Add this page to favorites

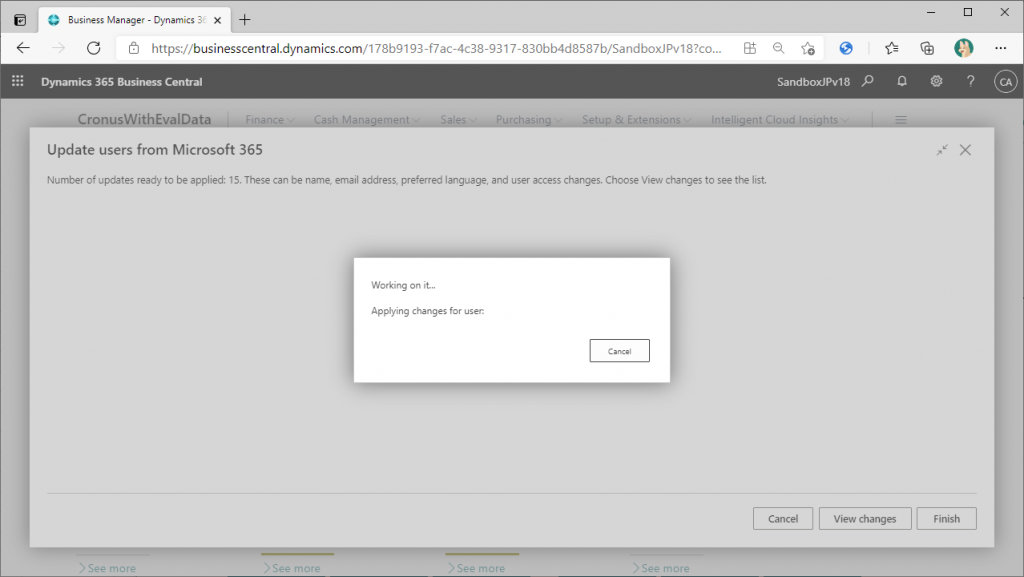(808, 48)
